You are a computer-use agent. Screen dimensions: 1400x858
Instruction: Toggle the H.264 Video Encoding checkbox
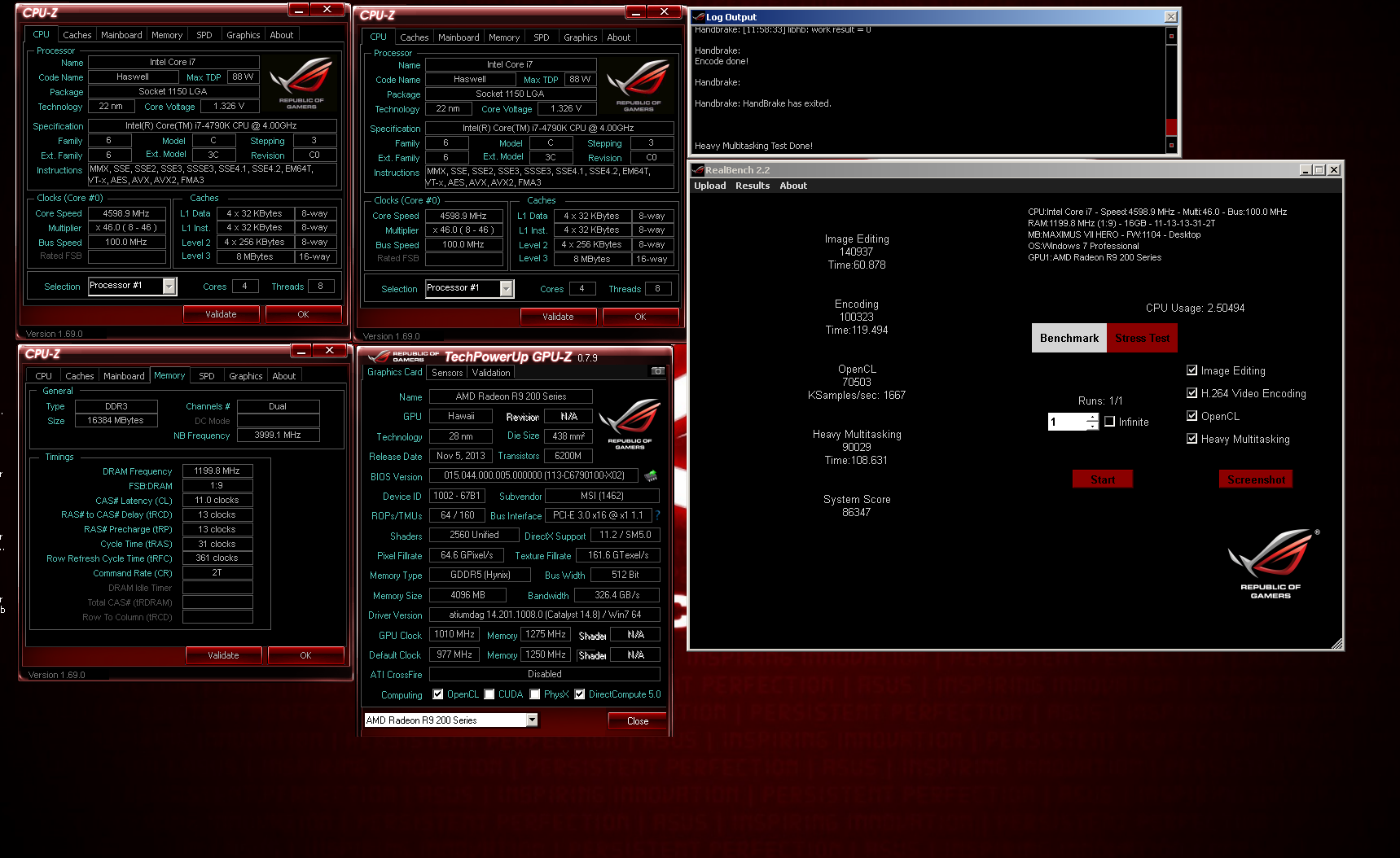[x=1192, y=393]
